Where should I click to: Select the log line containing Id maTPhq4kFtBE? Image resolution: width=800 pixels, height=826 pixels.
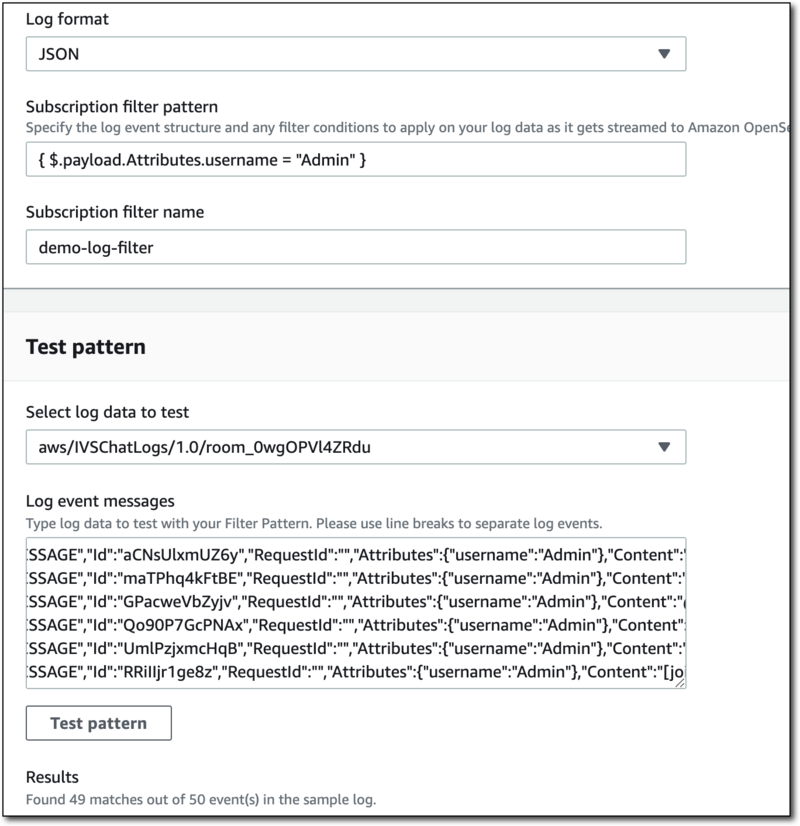[355, 575]
